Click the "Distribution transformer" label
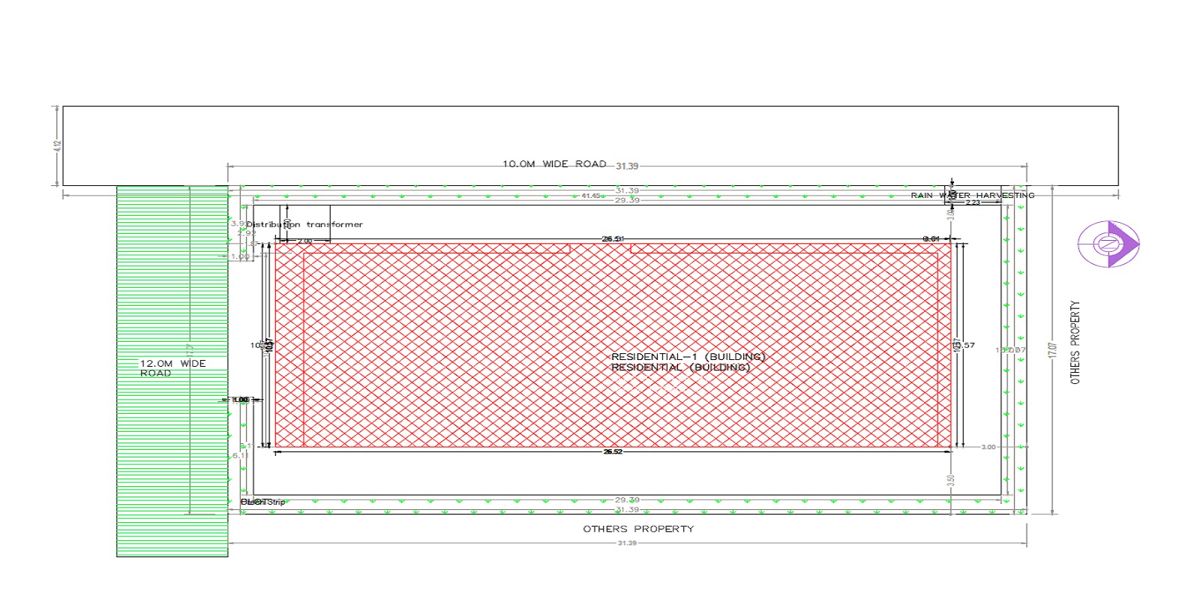 tap(305, 225)
